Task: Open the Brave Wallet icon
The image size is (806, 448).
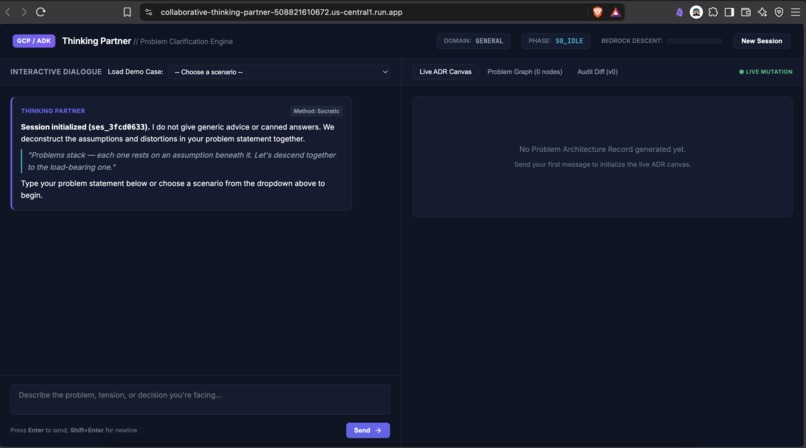Action: point(746,12)
